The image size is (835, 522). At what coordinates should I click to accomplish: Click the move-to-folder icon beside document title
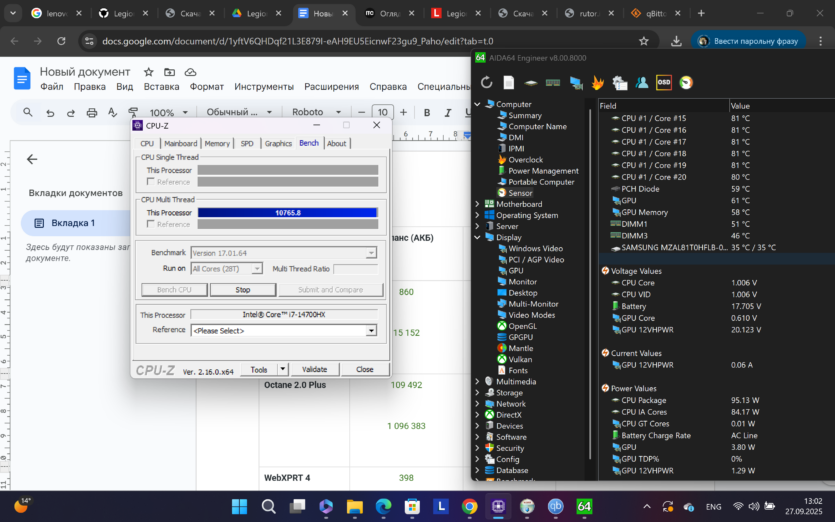pyautogui.click(x=169, y=72)
